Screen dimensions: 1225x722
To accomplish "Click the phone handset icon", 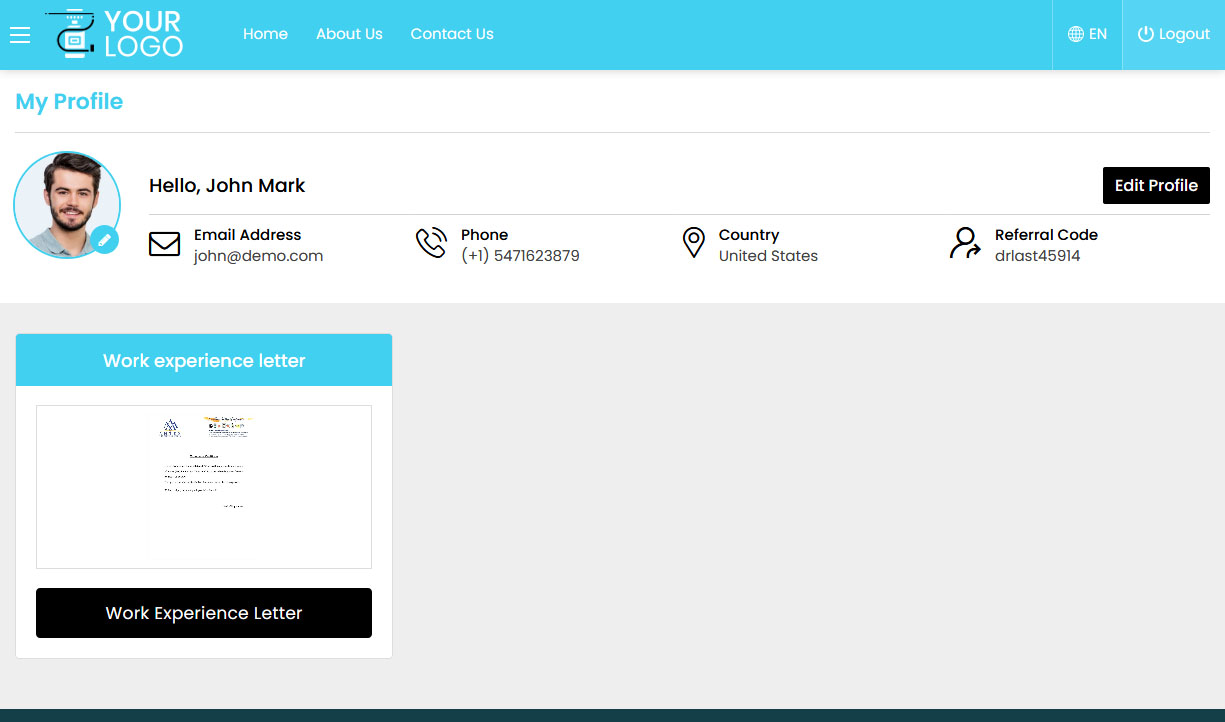I will click(x=431, y=243).
